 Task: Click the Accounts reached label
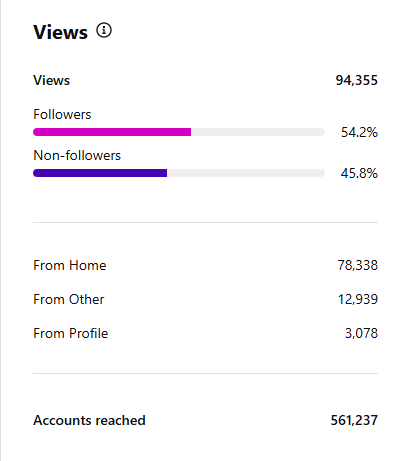pyautogui.click(x=89, y=421)
